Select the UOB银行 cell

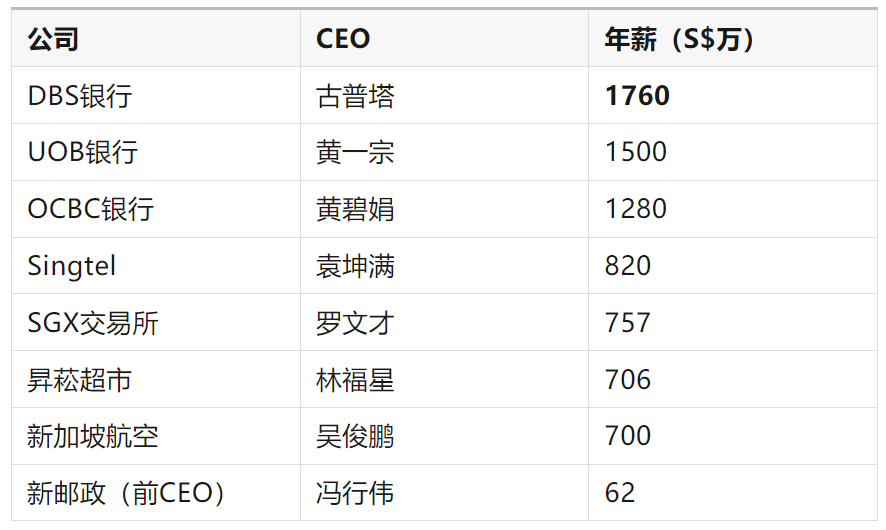(156, 153)
